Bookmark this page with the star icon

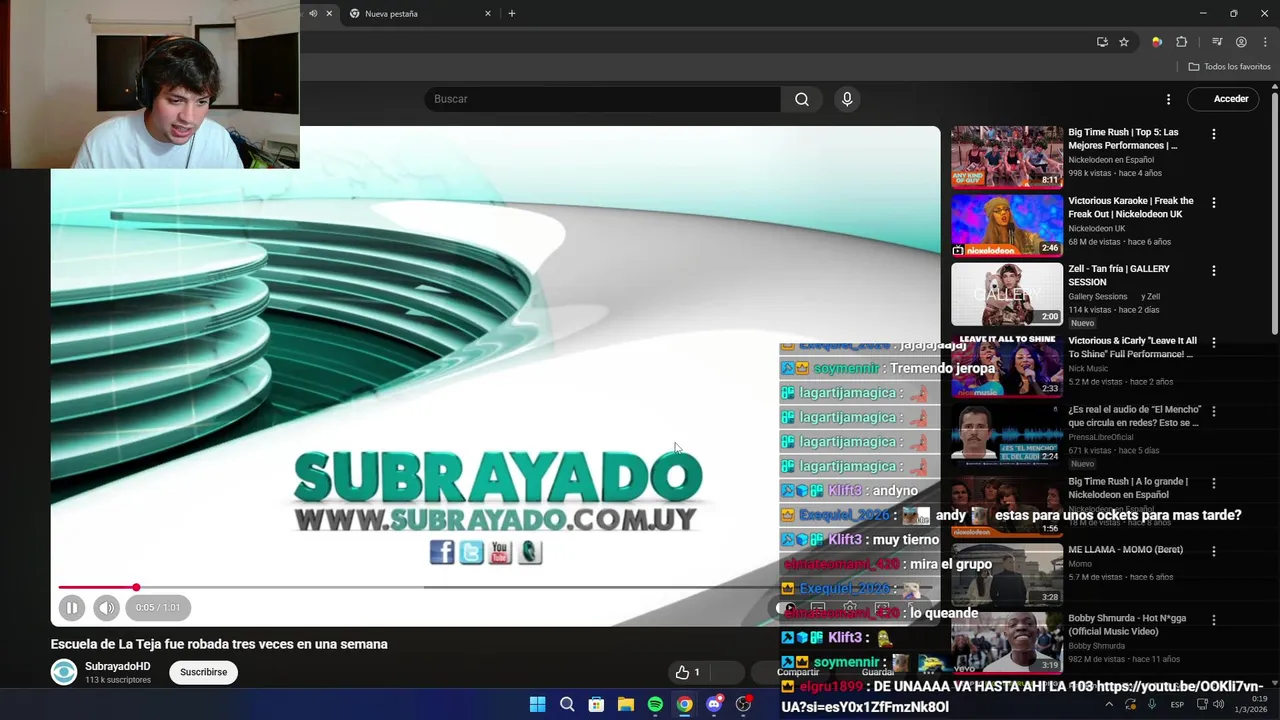coord(1124,42)
